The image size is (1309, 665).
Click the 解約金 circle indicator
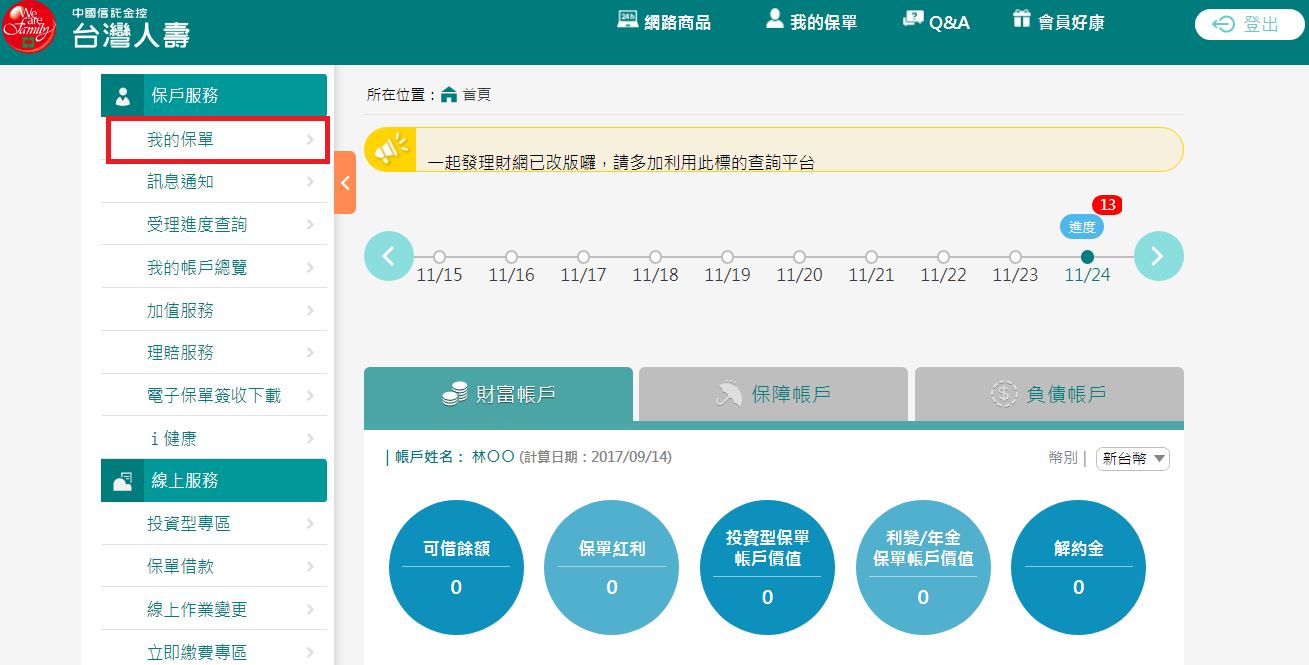point(1078,567)
